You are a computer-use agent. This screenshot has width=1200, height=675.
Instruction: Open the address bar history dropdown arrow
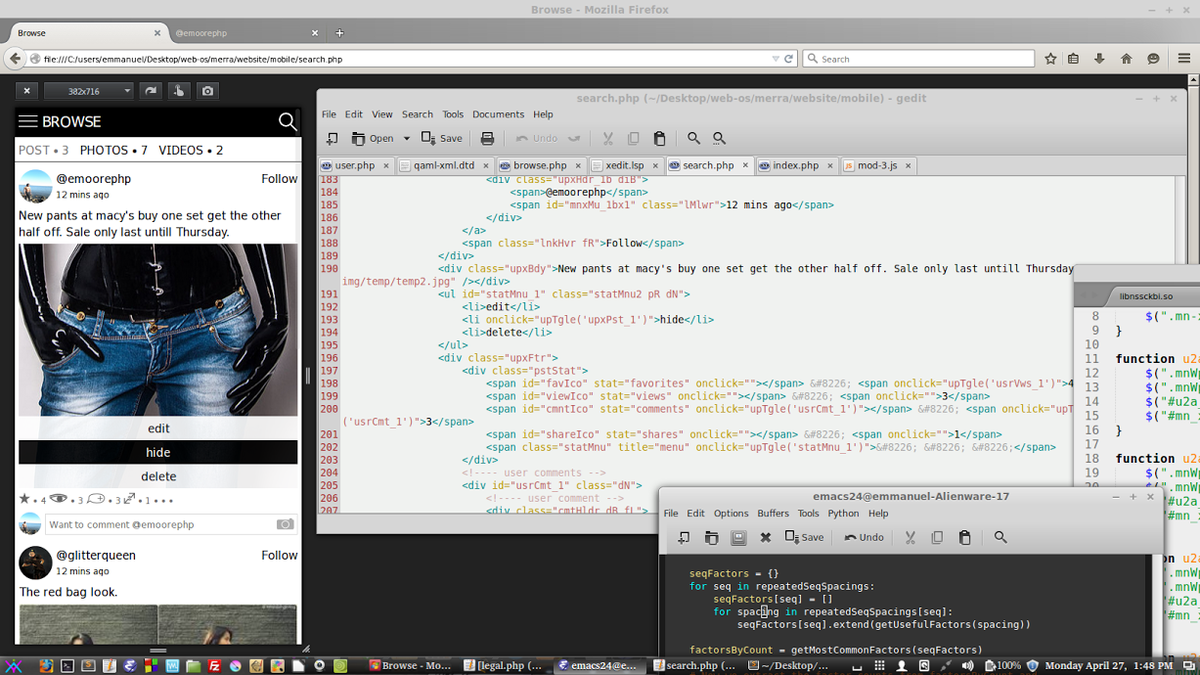pos(776,59)
